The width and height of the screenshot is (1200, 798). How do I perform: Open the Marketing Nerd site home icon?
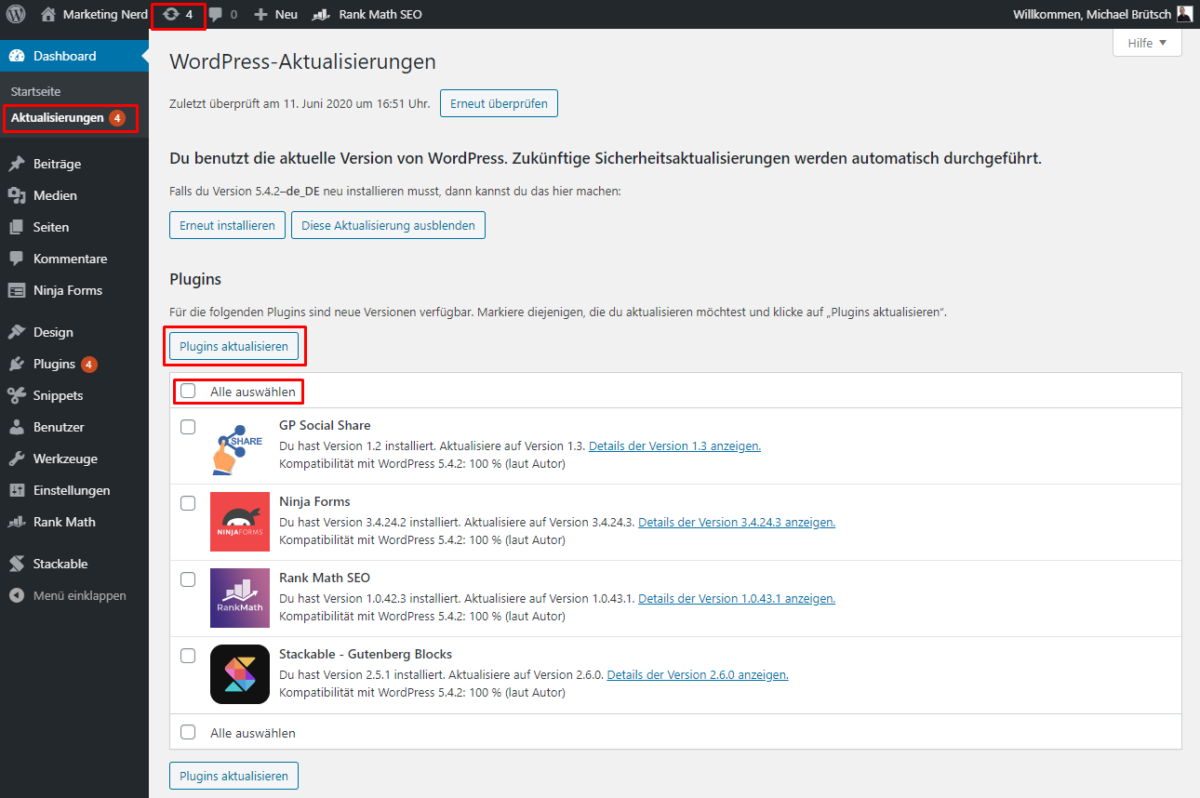(48, 14)
